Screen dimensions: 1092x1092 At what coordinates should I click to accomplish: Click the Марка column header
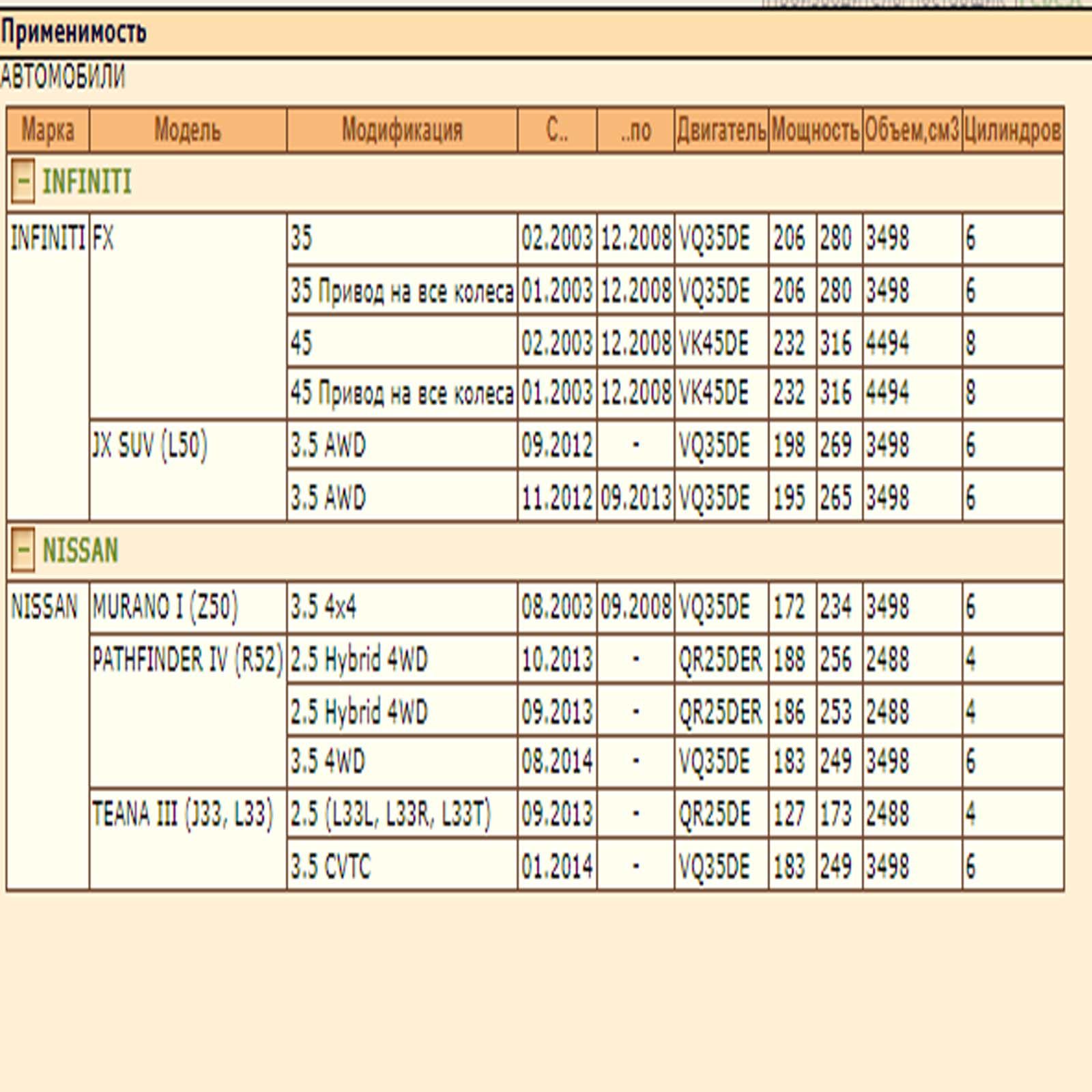pyautogui.click(x=48, y=129)
